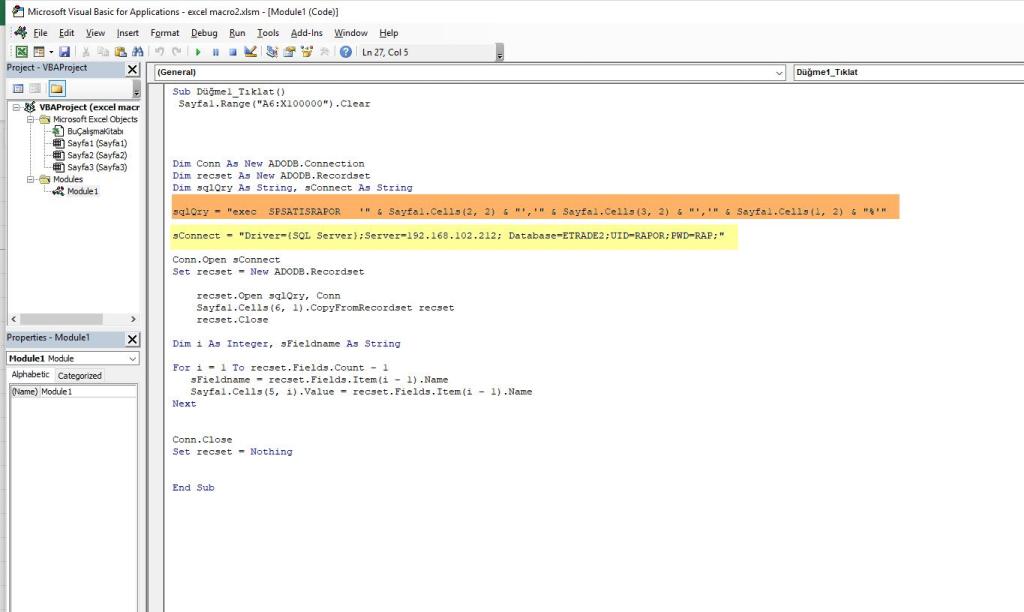Collapse the Modules folder node
This screenshot has width=1024, height=612.
tap(31, 179)
